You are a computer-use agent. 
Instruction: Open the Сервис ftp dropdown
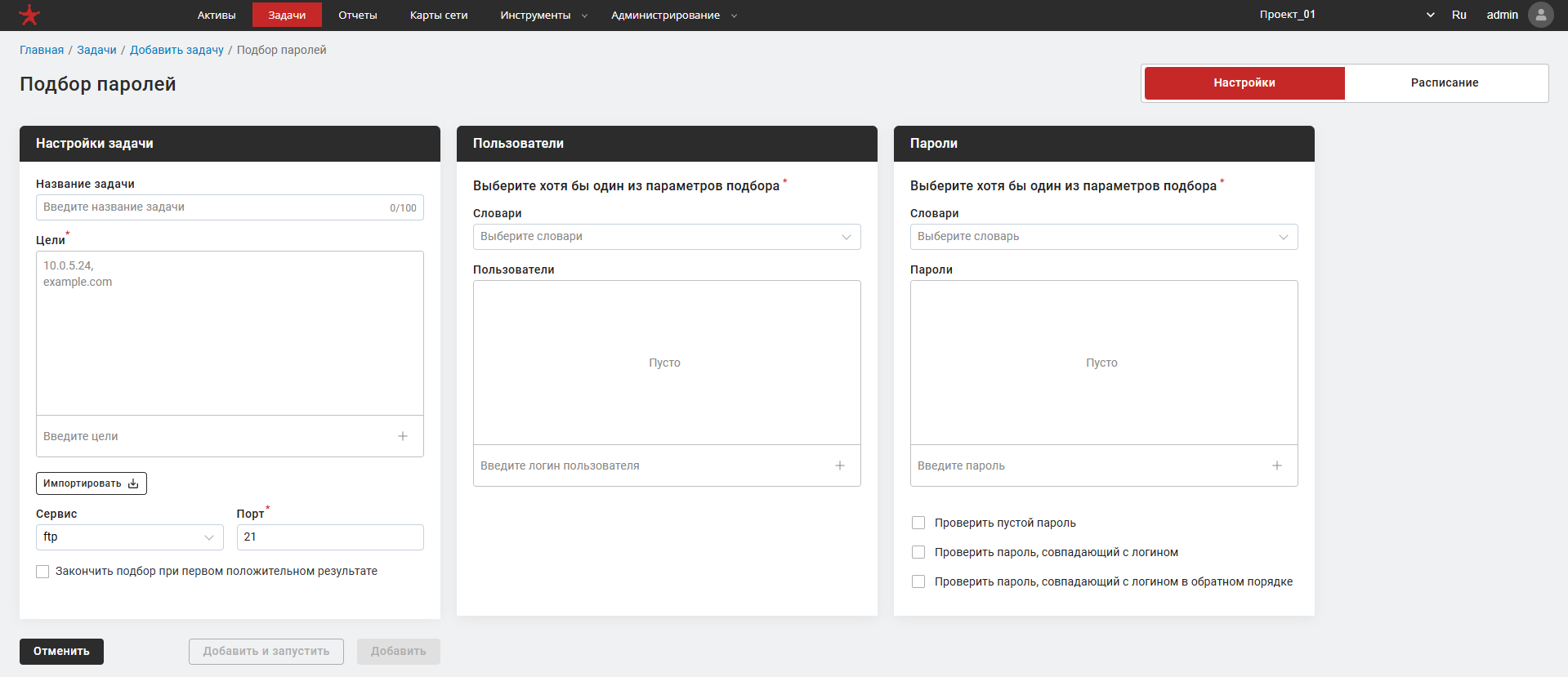(130, 537)
